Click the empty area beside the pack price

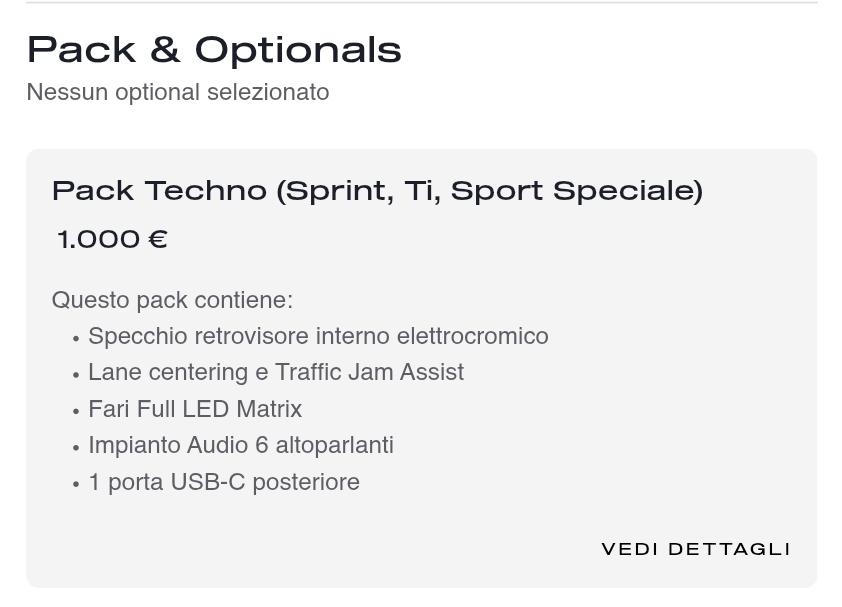coord(480,240)
